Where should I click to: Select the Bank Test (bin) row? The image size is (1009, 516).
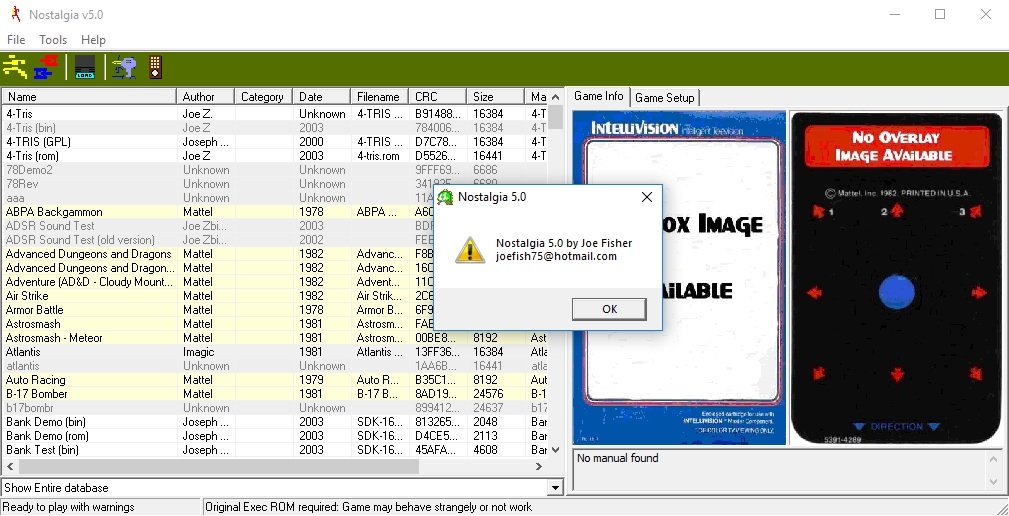pos(275,450)
